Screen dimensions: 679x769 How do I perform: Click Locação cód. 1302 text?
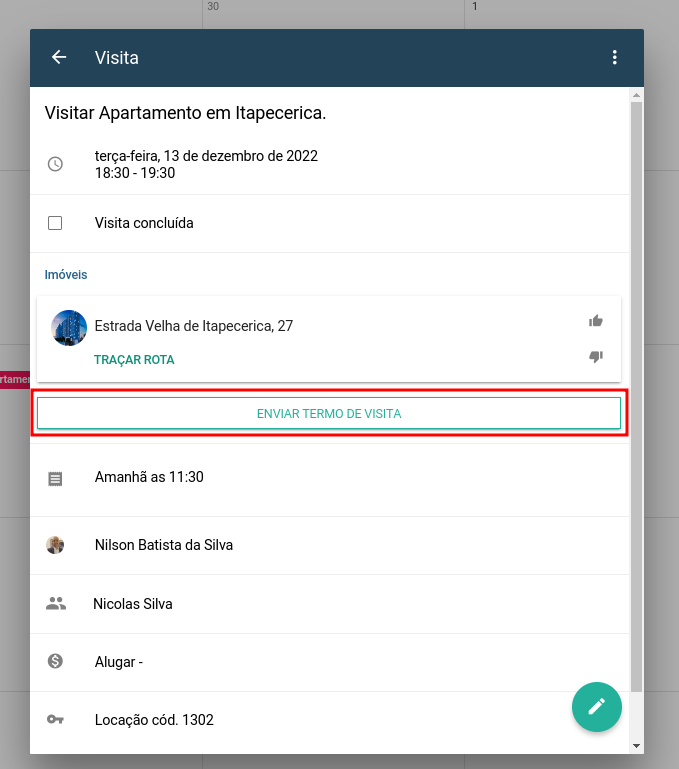(154, 720)
